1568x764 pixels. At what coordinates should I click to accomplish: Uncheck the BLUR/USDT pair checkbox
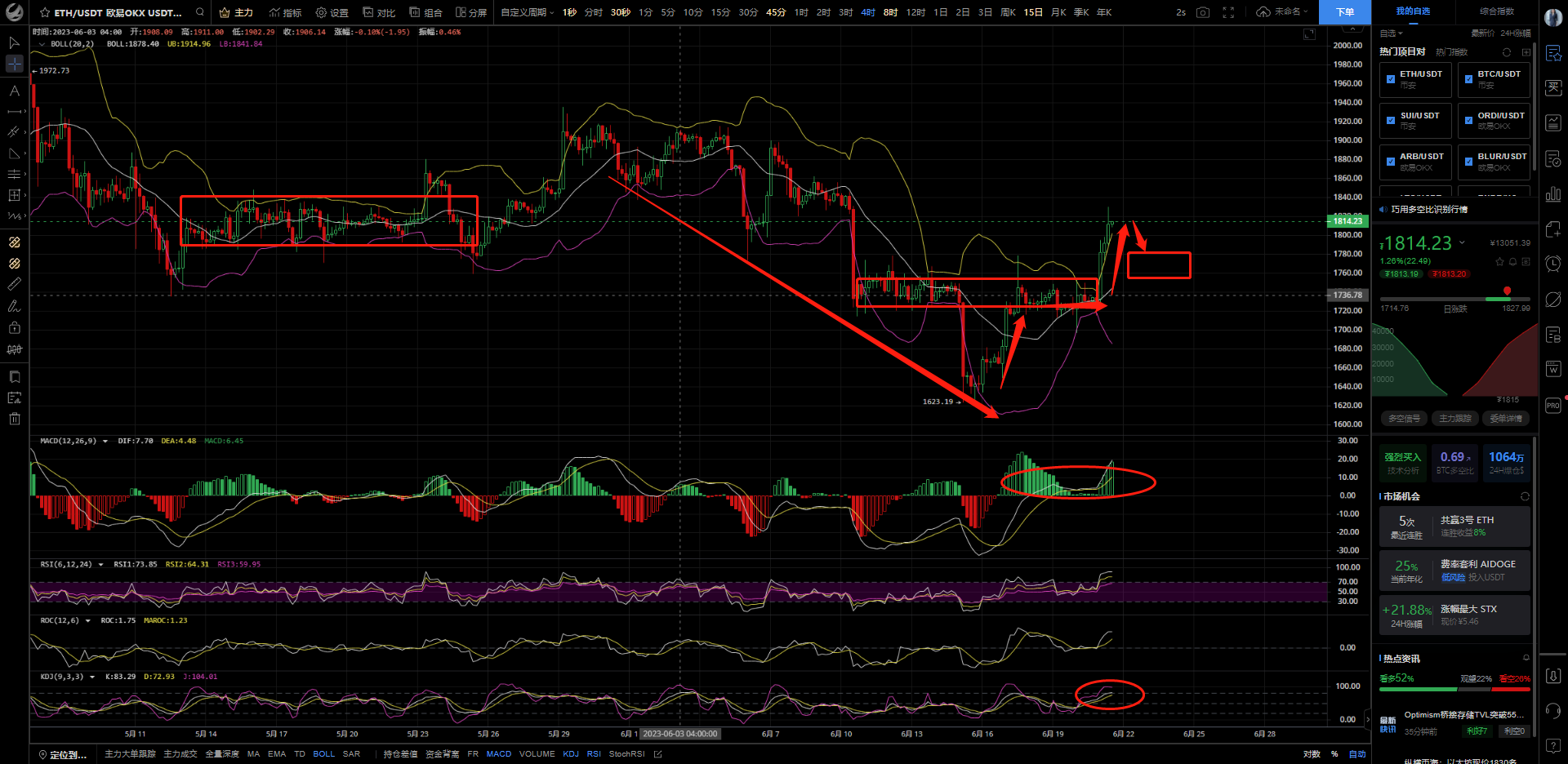tap(1468, 162)
